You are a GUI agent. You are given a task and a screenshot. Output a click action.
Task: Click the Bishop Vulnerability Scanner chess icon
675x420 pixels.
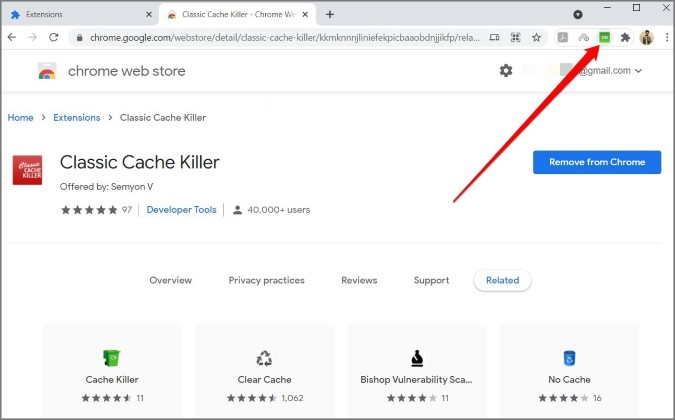[x=417, y=358]
